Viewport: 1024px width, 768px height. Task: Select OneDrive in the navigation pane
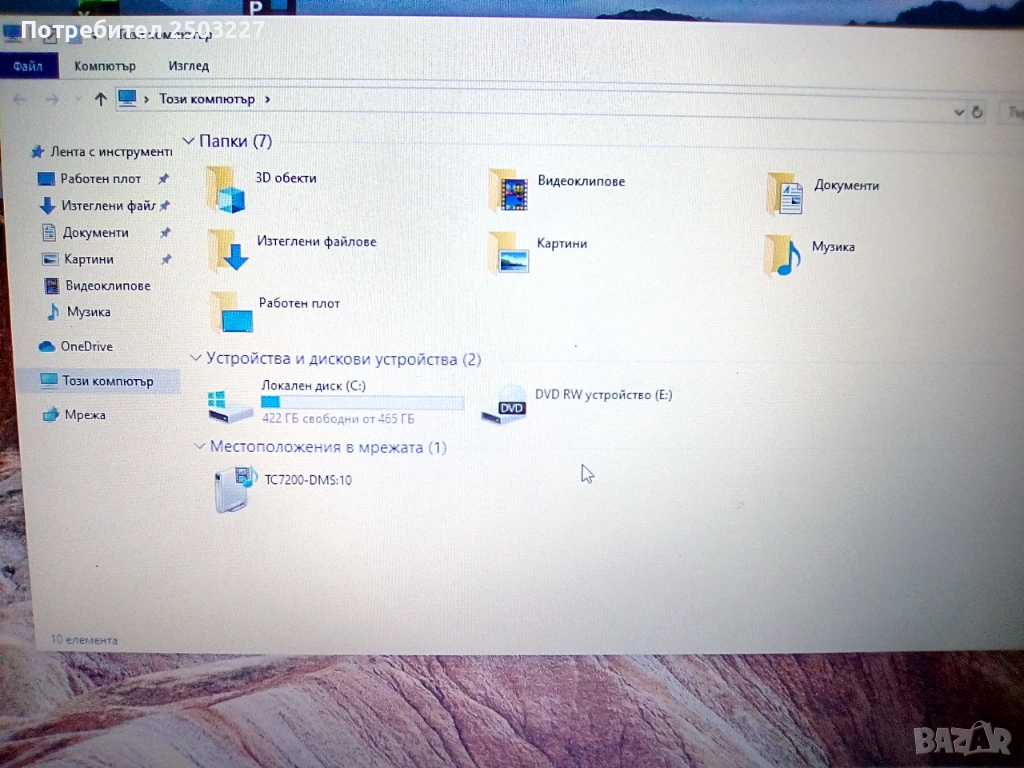(88, 346)
